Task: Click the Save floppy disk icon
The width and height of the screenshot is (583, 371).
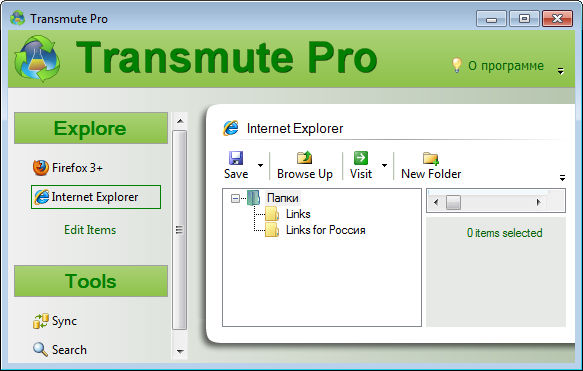Action: coord(236,158)
